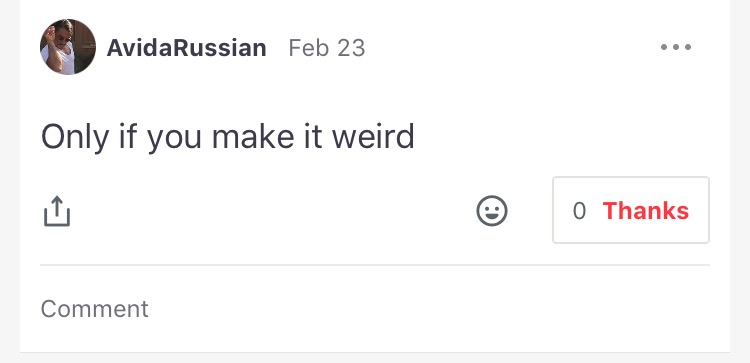
Task: View AvidaRussian's profile from the round photo
Action: 68,47
